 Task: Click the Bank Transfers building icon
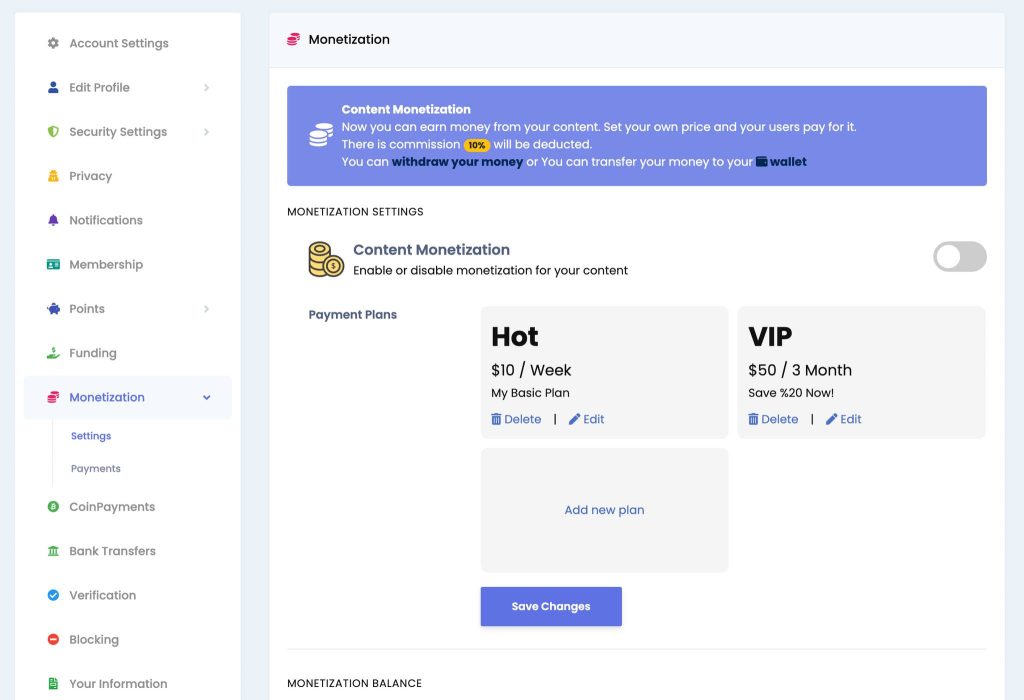53,551
